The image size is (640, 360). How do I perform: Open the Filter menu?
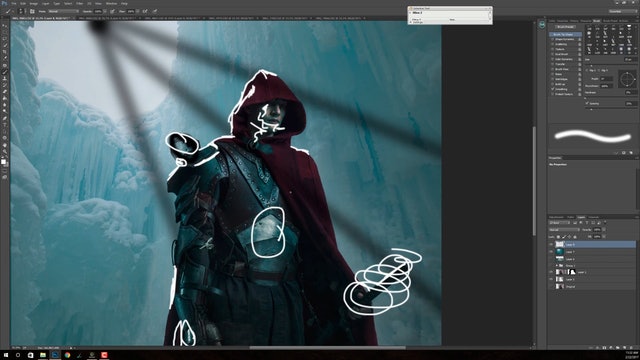80,3
